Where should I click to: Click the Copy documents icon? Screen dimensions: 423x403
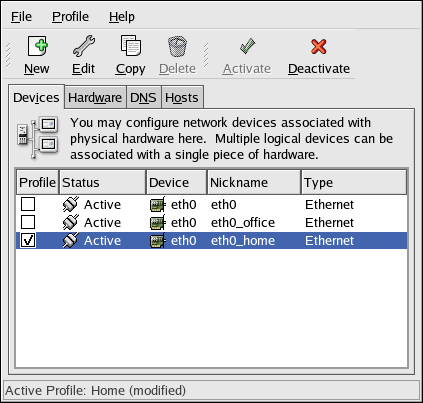130,45
